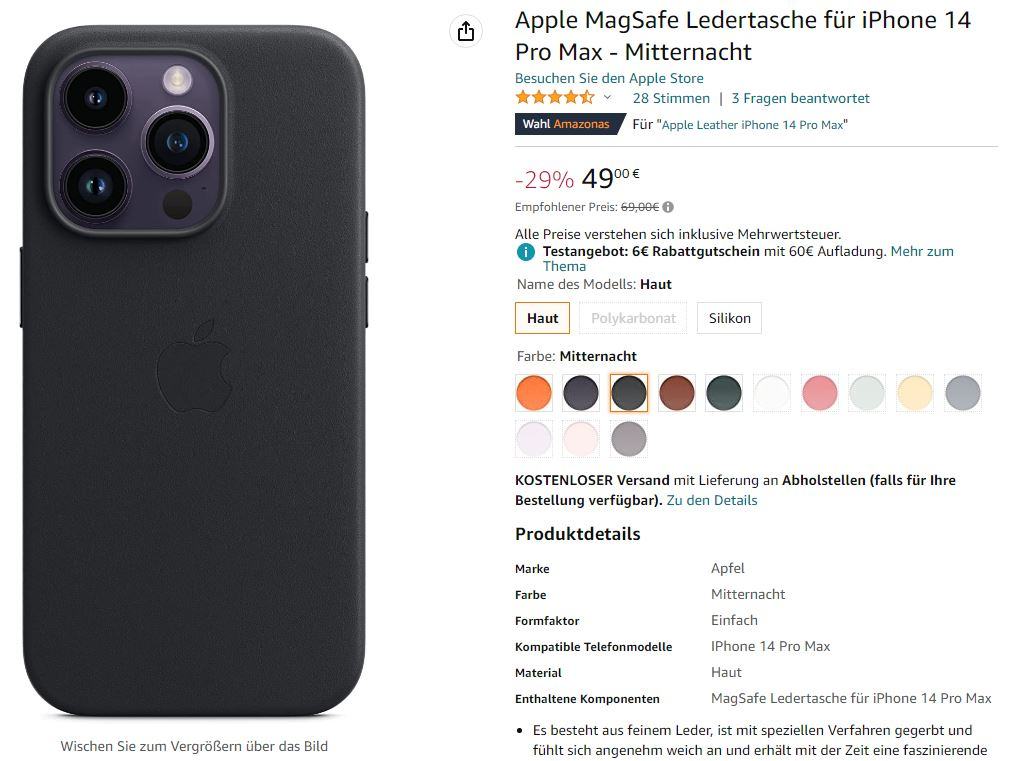Screen dimensions: 1009x761
Task: Select the Haut model option
Action: (542, 318)
